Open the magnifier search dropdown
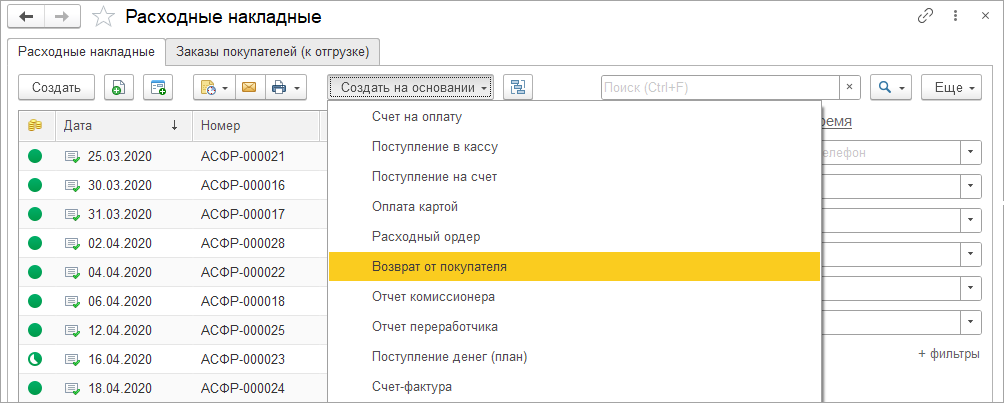1004x403 pixels. coord(890,88)
